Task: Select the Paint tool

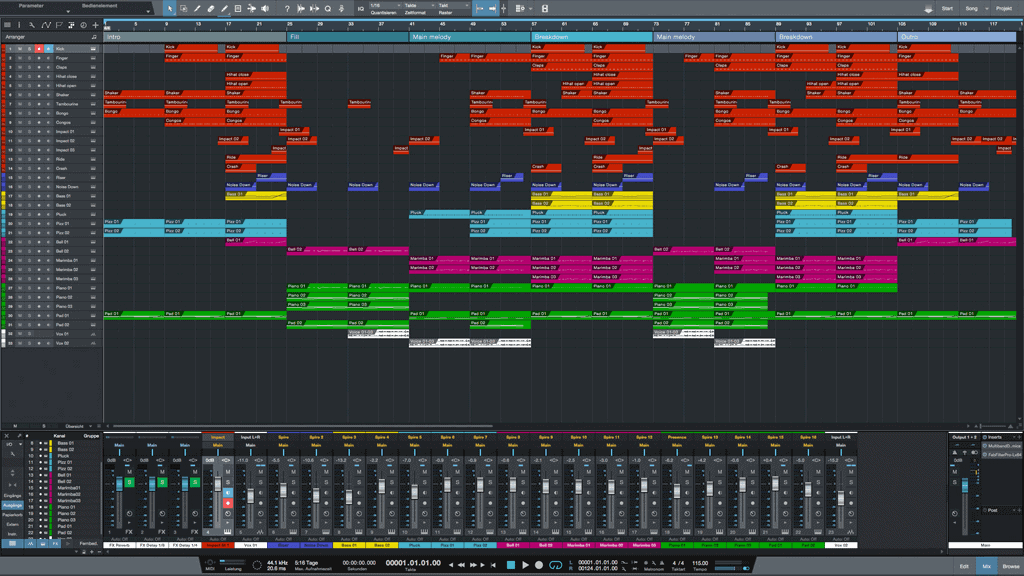Action: pyautogui.click(x=224, y=7)
